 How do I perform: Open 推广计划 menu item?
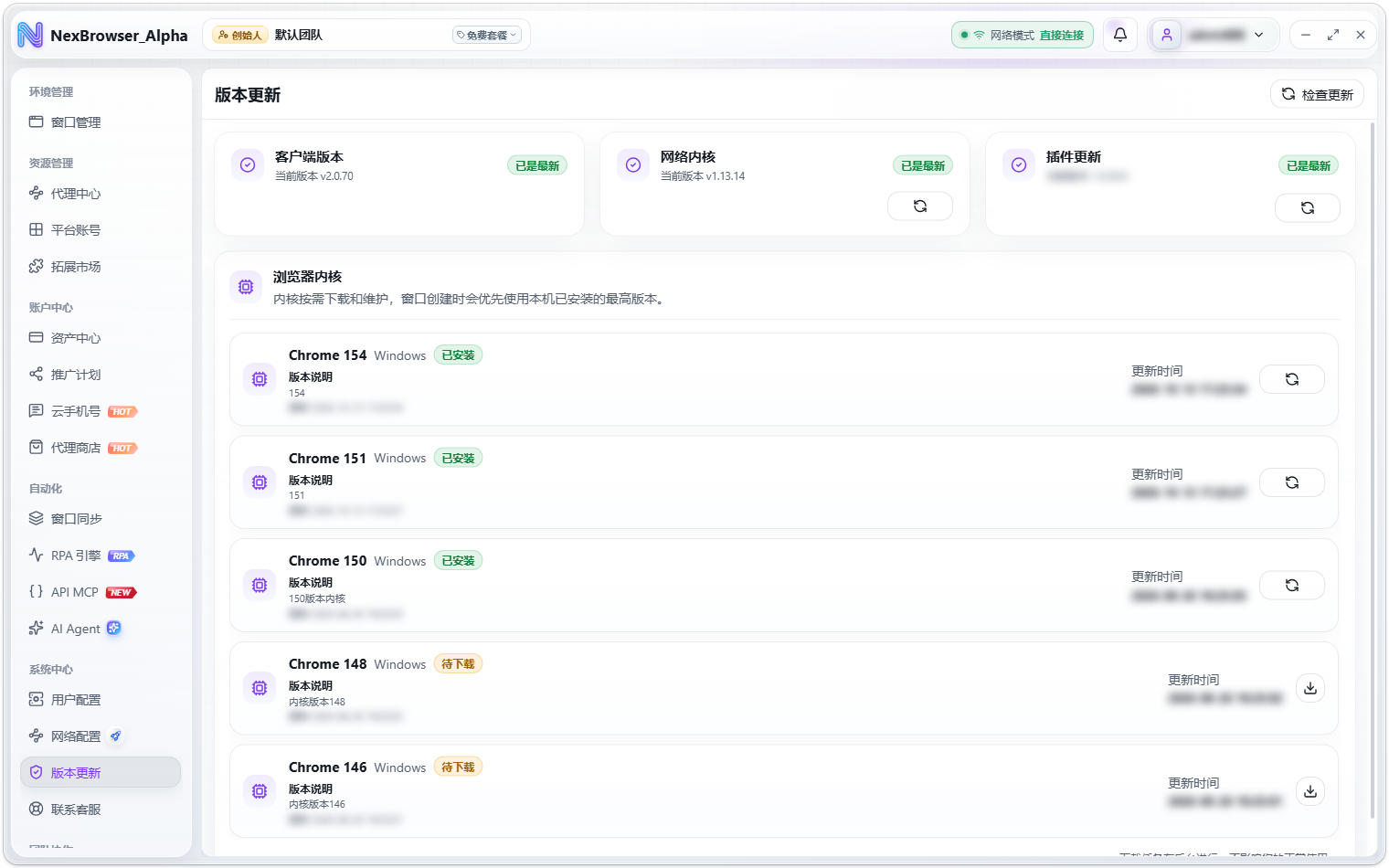tap(101, 375)
